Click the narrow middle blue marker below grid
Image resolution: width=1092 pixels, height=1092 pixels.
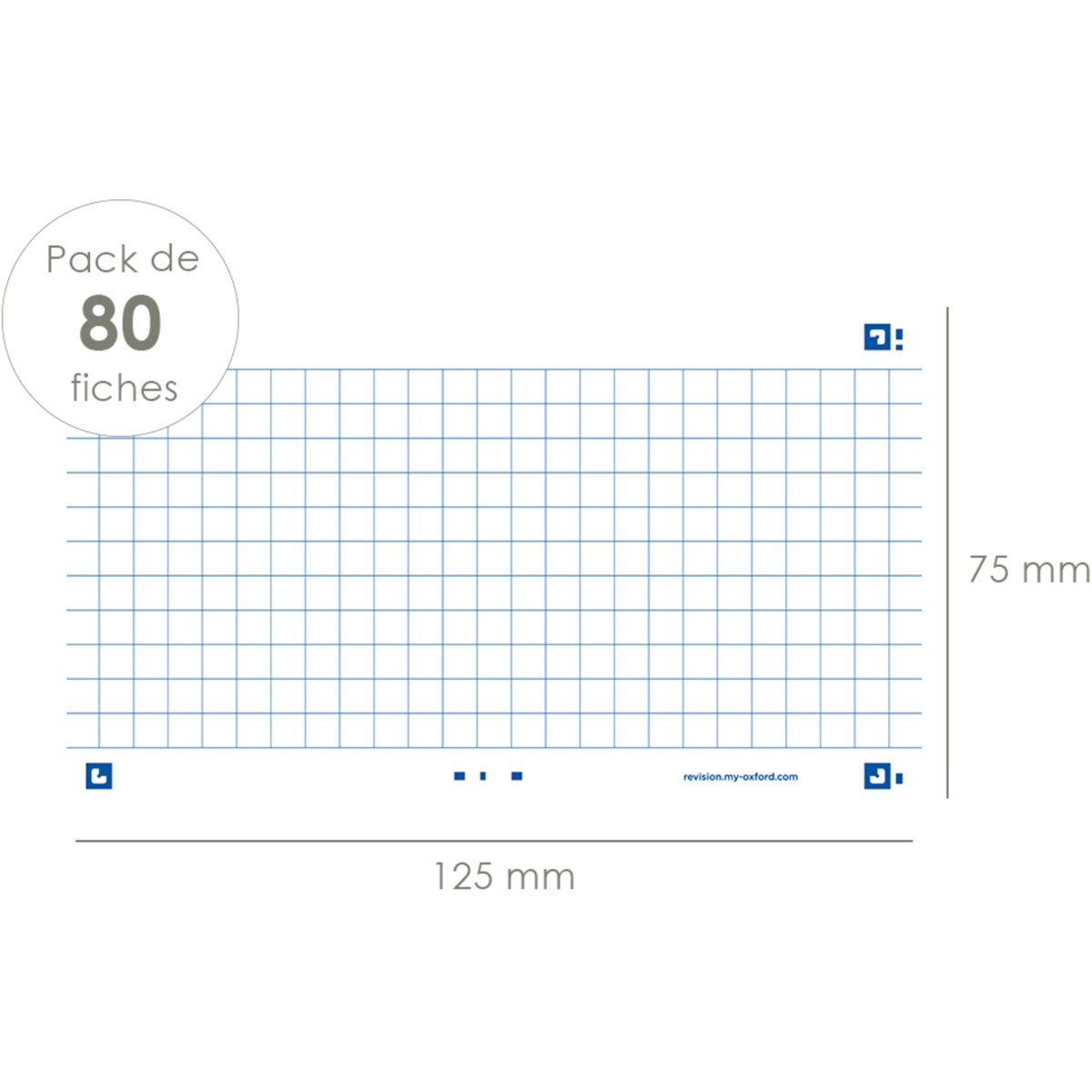482,776
